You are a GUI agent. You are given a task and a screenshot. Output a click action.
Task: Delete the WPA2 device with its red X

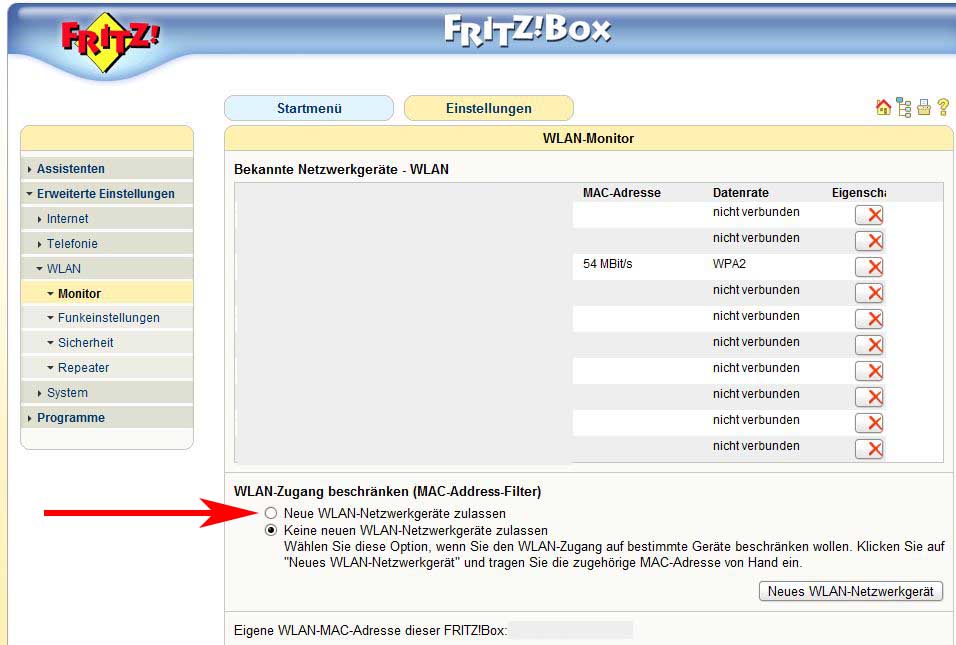pos(869,266)
